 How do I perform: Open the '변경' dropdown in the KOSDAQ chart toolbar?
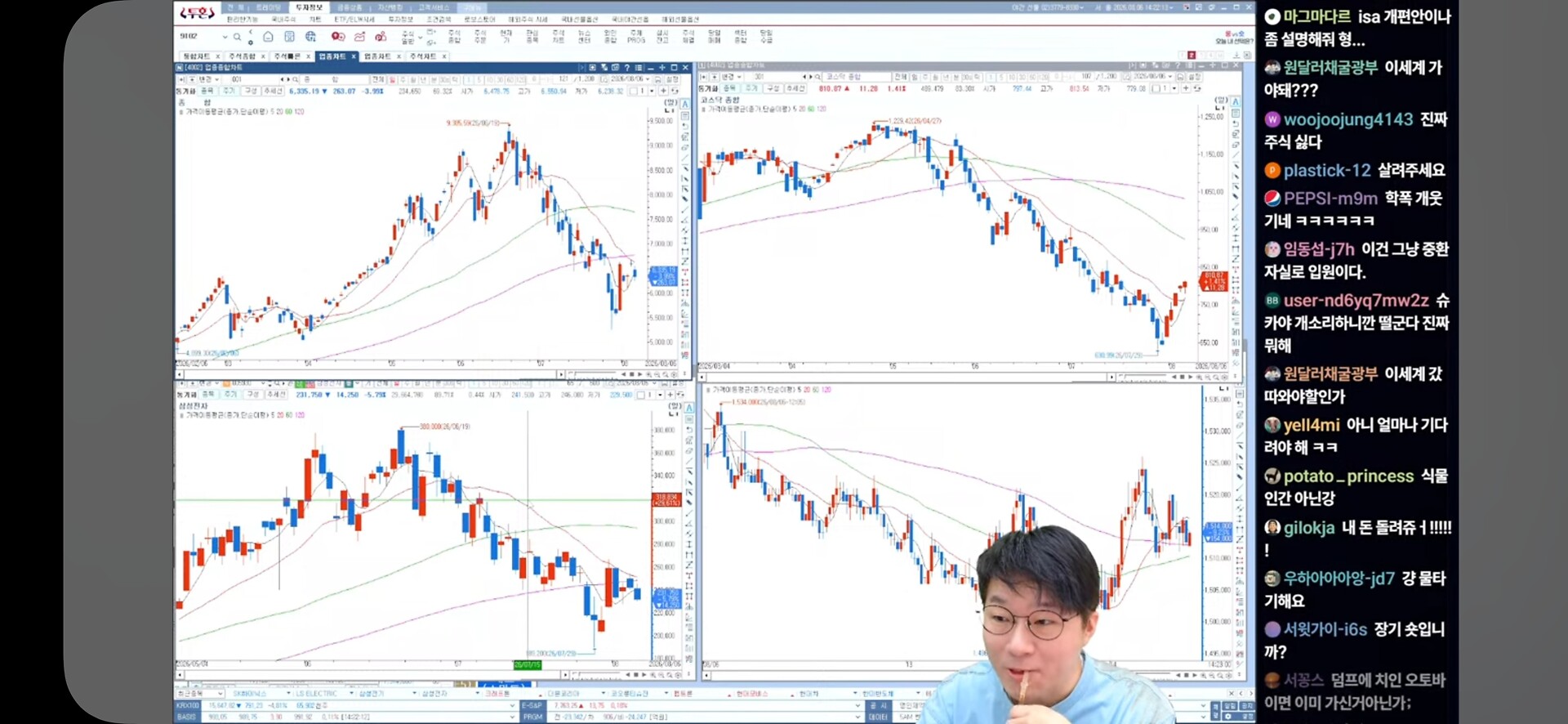[731, 77]
